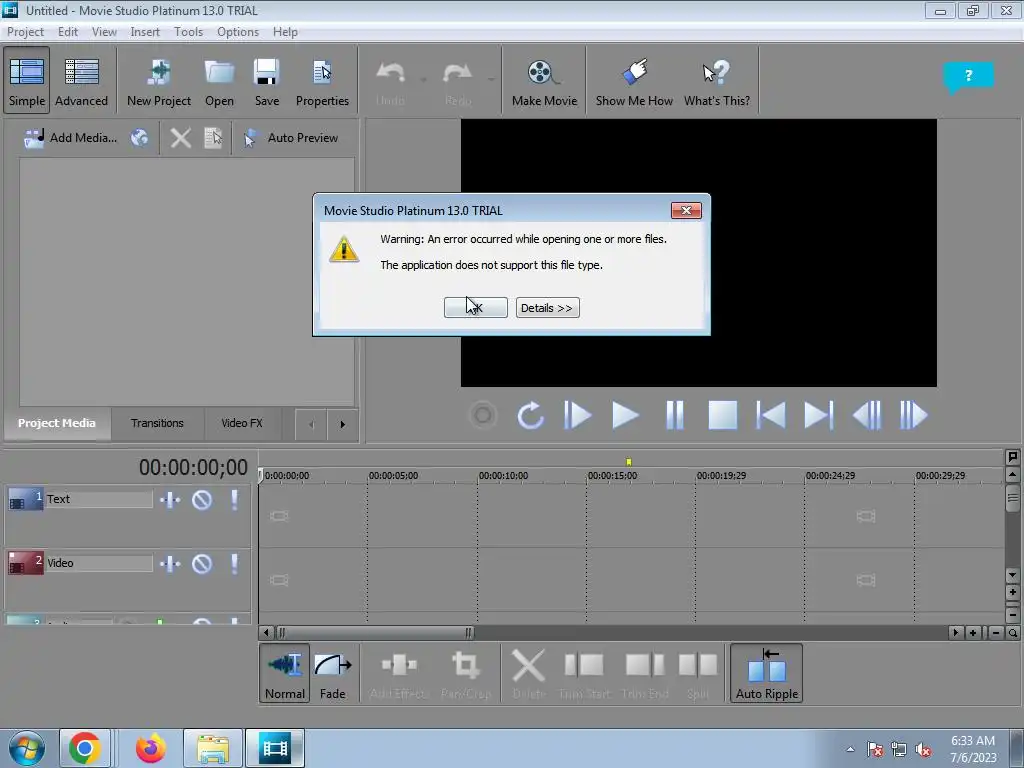The image size is (1024, 768).
Task: Click yellow marker on timeline ruler
Action: [629, 462]
